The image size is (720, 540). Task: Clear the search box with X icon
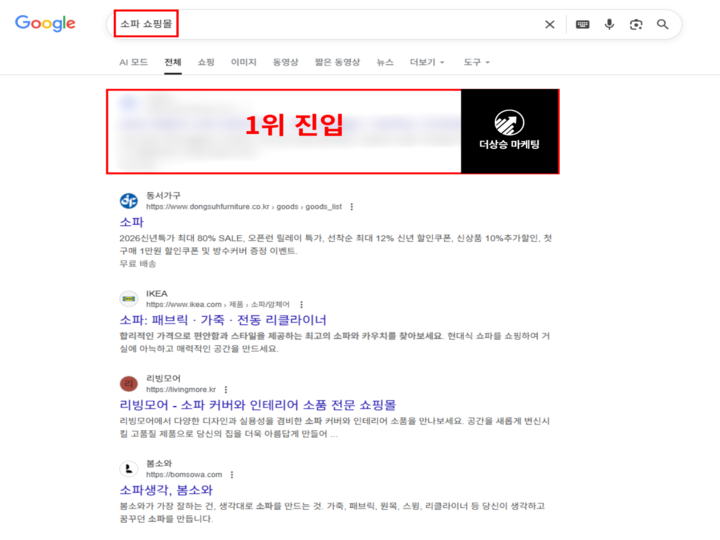(549, 25)
